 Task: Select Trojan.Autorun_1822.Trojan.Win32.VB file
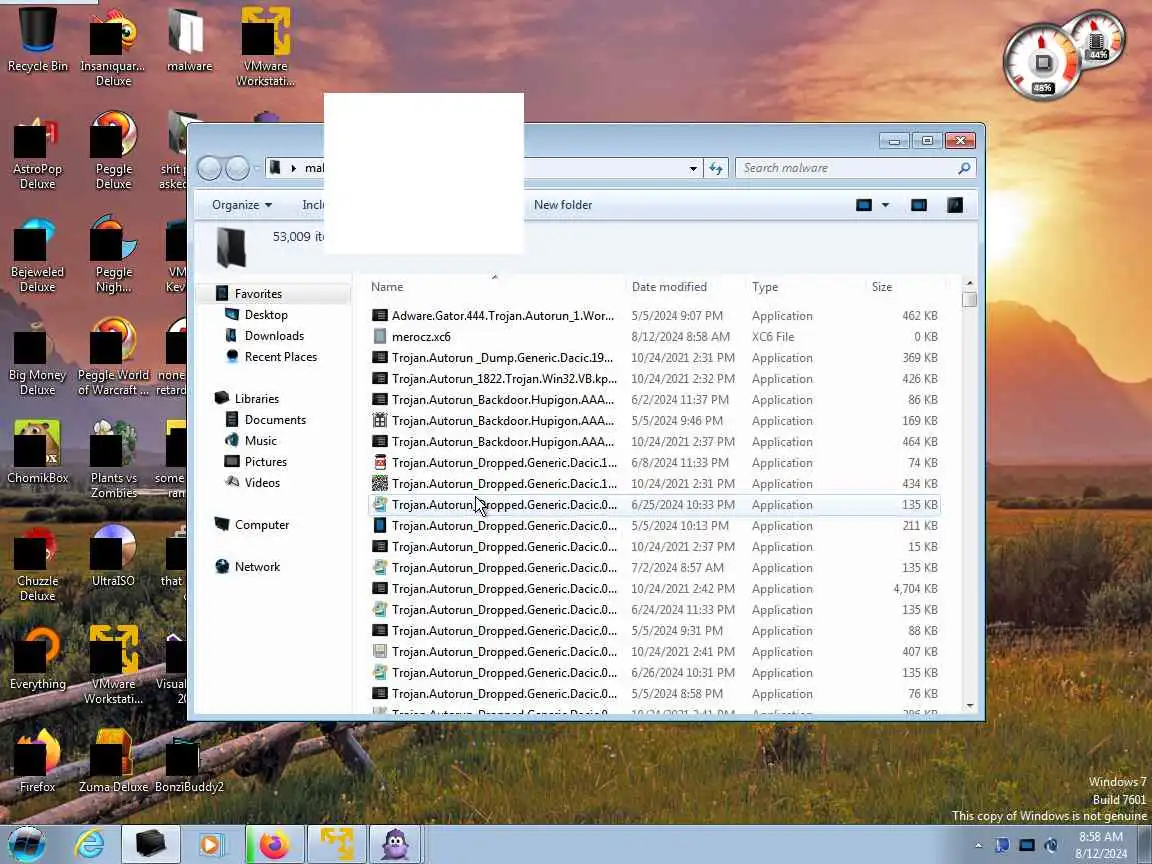[654, 378]
